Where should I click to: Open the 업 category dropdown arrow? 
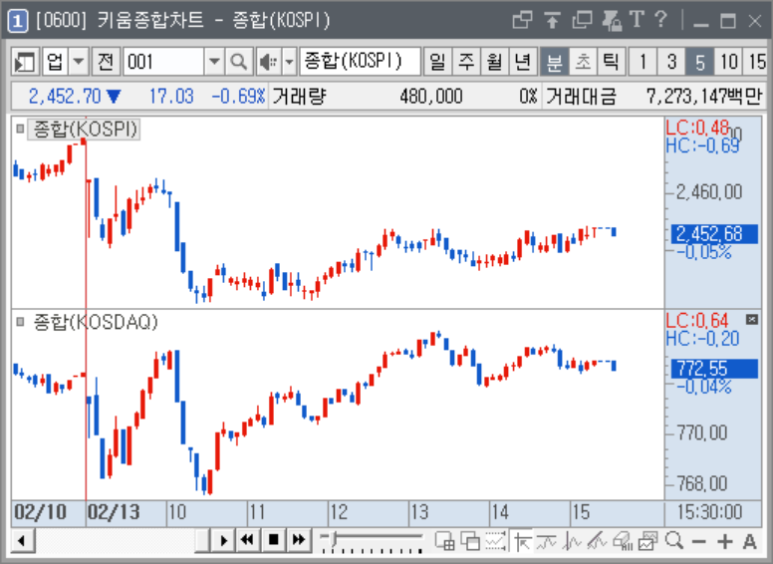tap(78, 62)
